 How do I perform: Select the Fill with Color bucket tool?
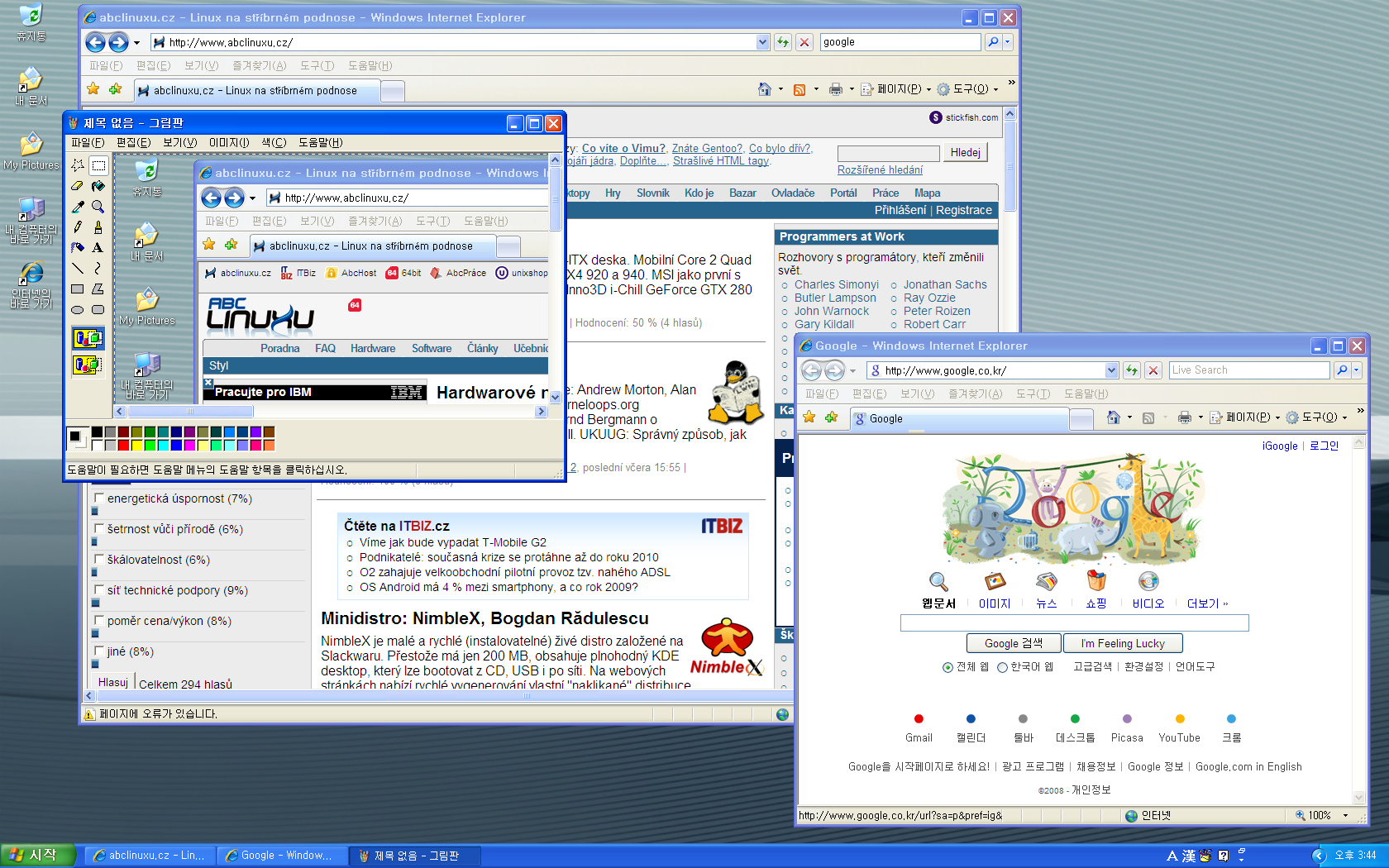[98, 186]
